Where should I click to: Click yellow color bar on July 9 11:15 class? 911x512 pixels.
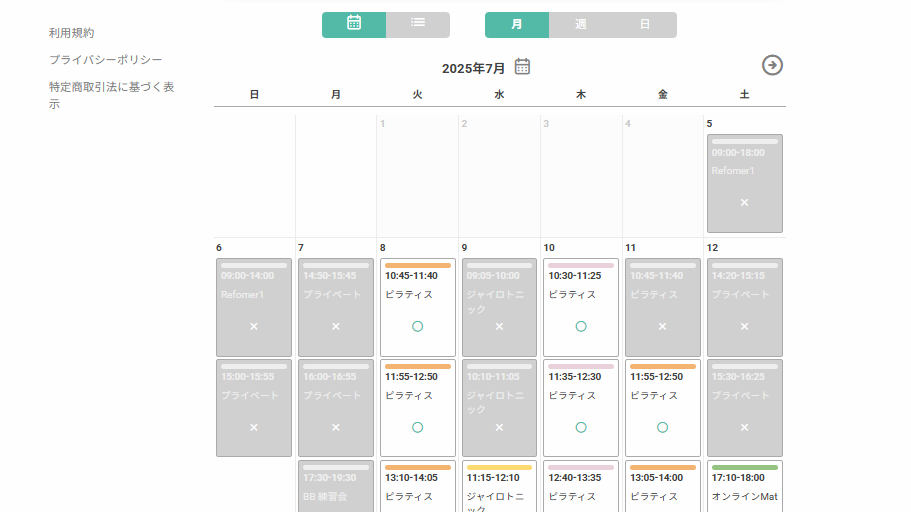[499, 467]
